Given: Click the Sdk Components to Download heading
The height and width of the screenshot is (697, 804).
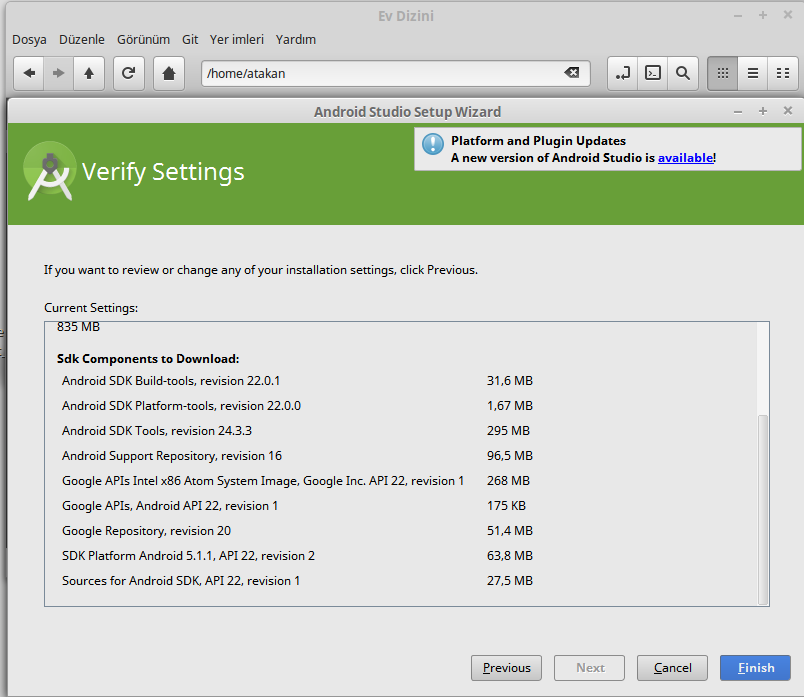Looking at the screenshot, I should (x=148, y=359).
